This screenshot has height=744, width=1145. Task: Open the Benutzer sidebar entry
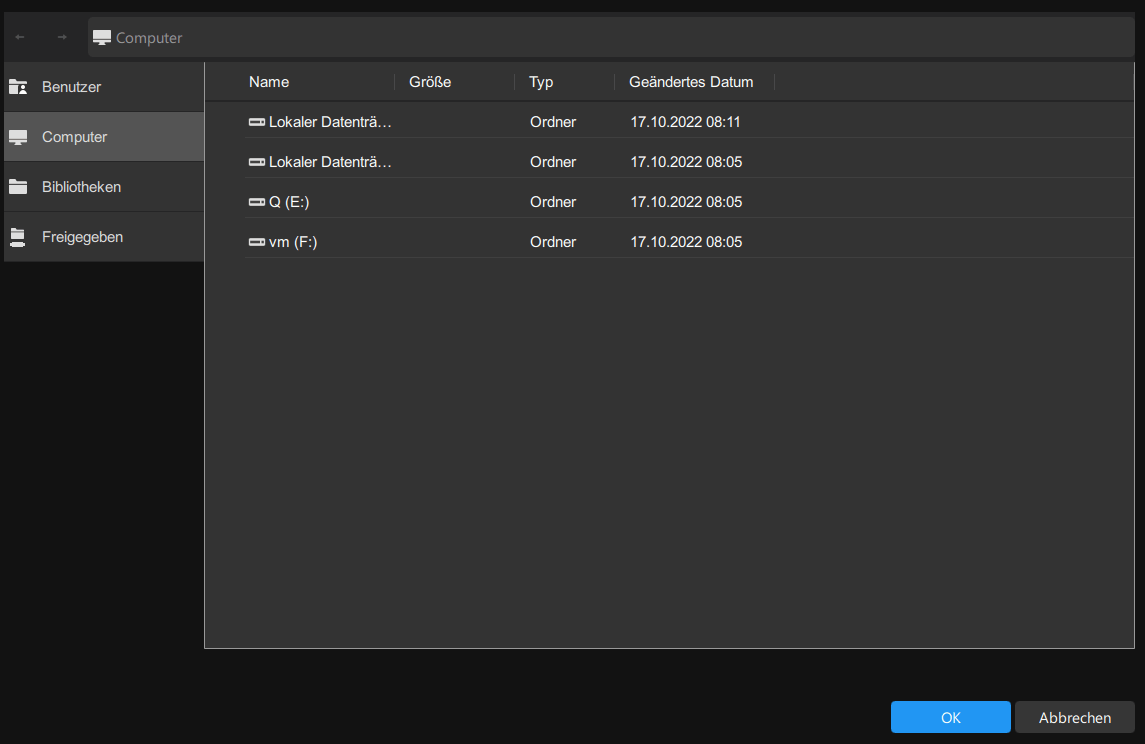[104, 87]
